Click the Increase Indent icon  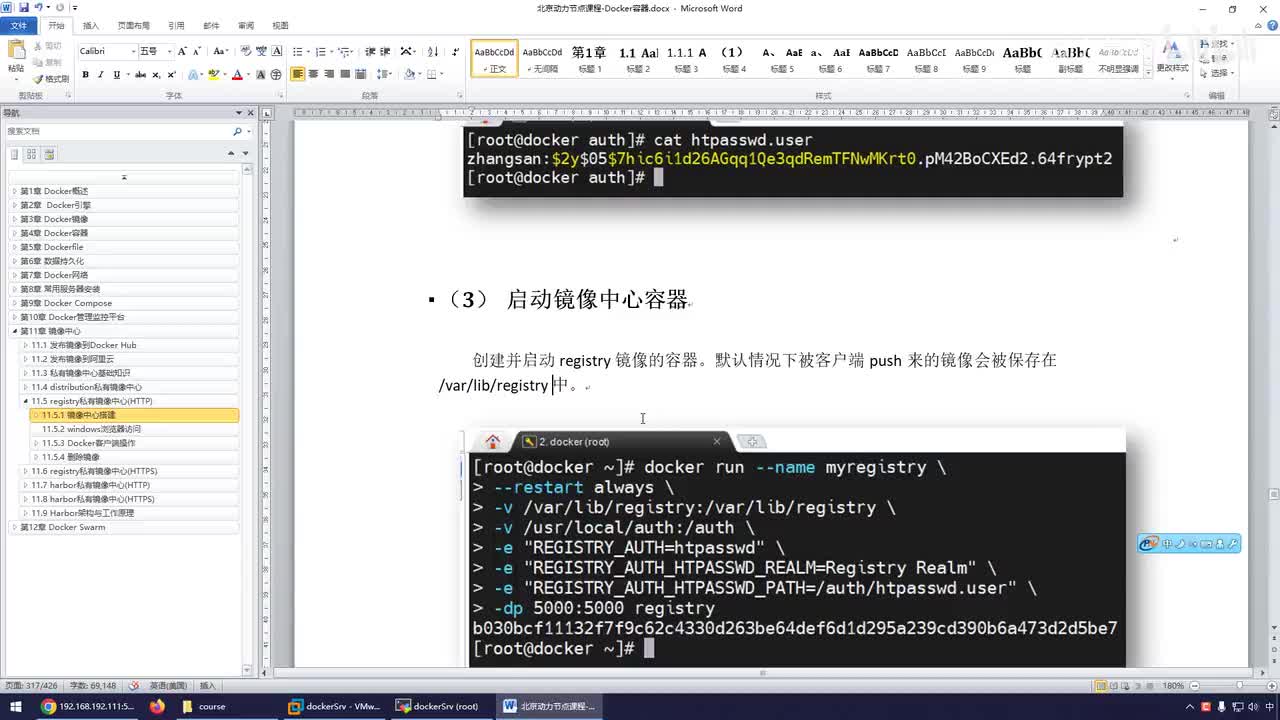tap(385, 51)
